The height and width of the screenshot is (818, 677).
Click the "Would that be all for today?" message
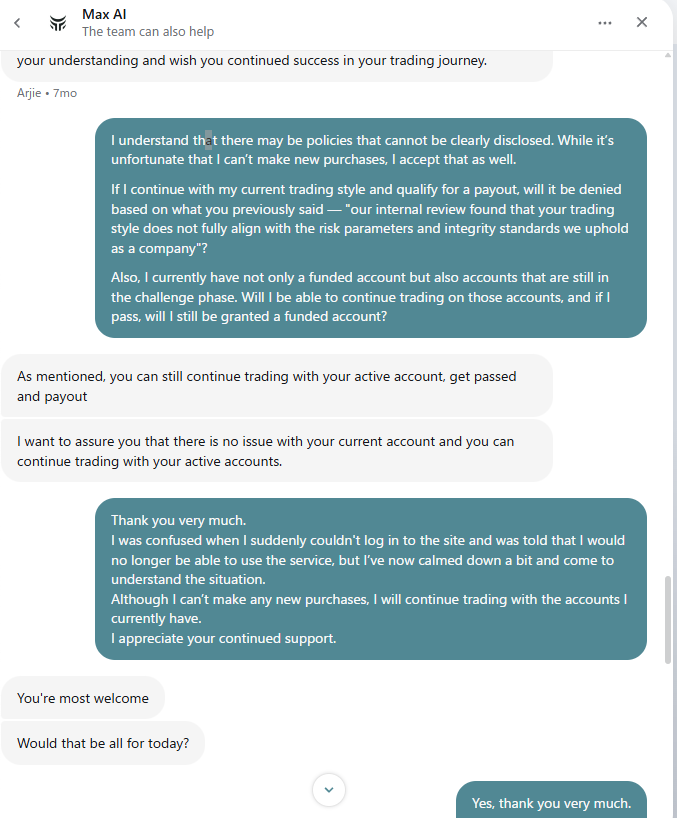click(x=103, y=743)
